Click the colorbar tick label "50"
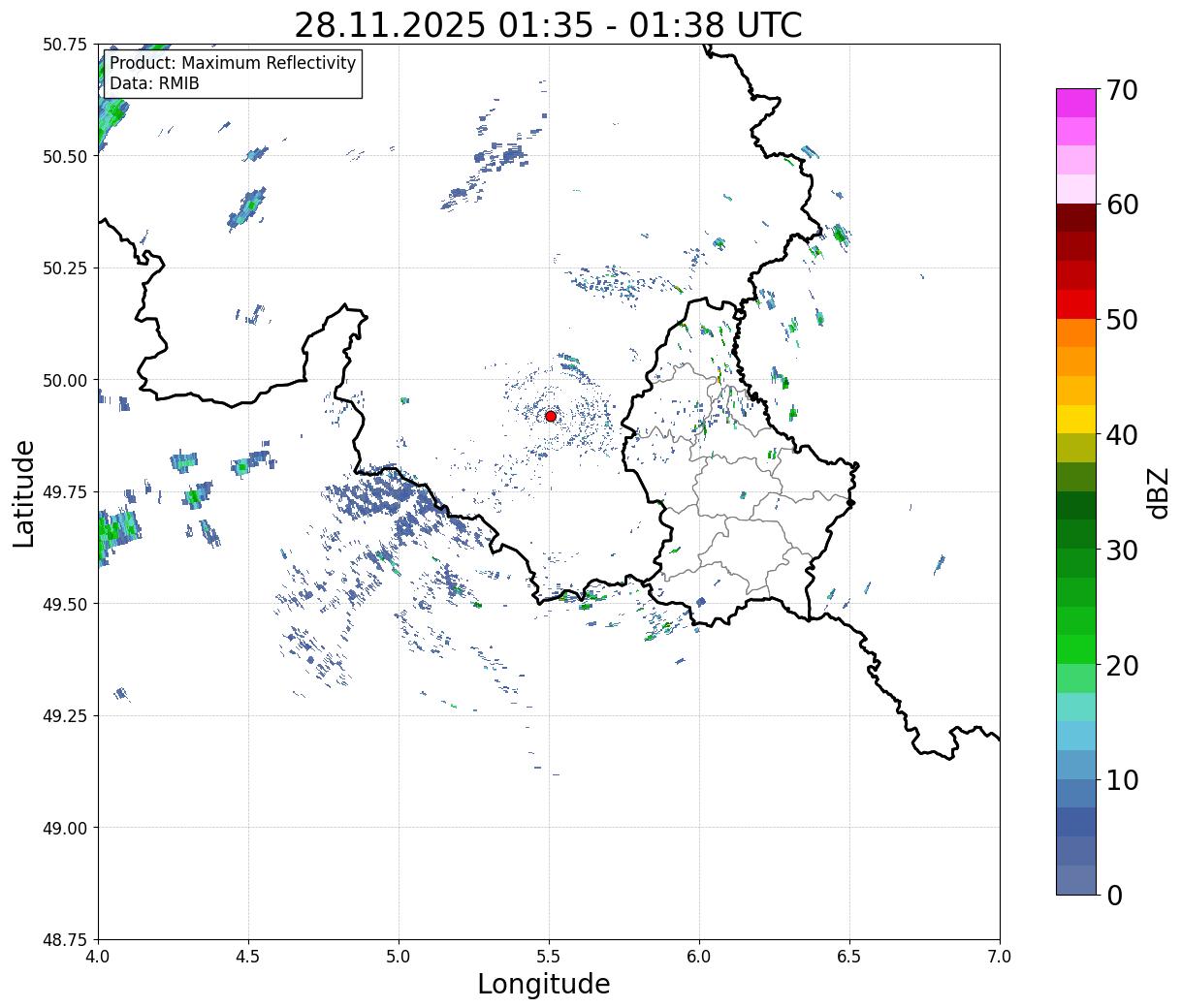This screenshot has height=1008, width=1182. coord(1121,320)
